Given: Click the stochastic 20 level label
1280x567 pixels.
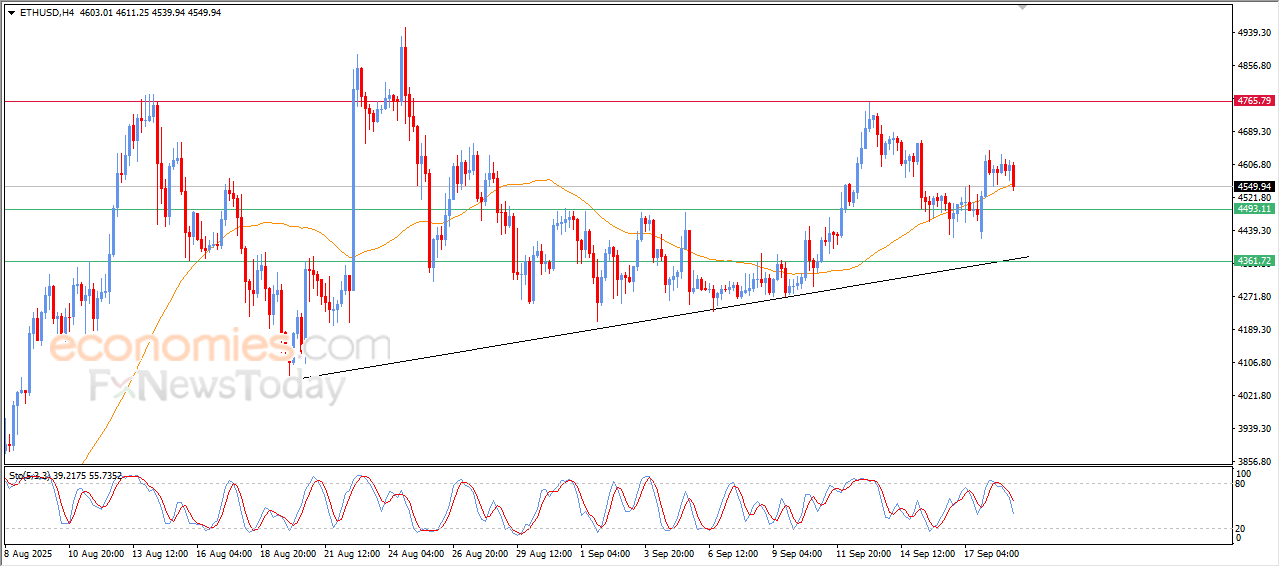Looking at the screenshot, I should point(1241,528).
